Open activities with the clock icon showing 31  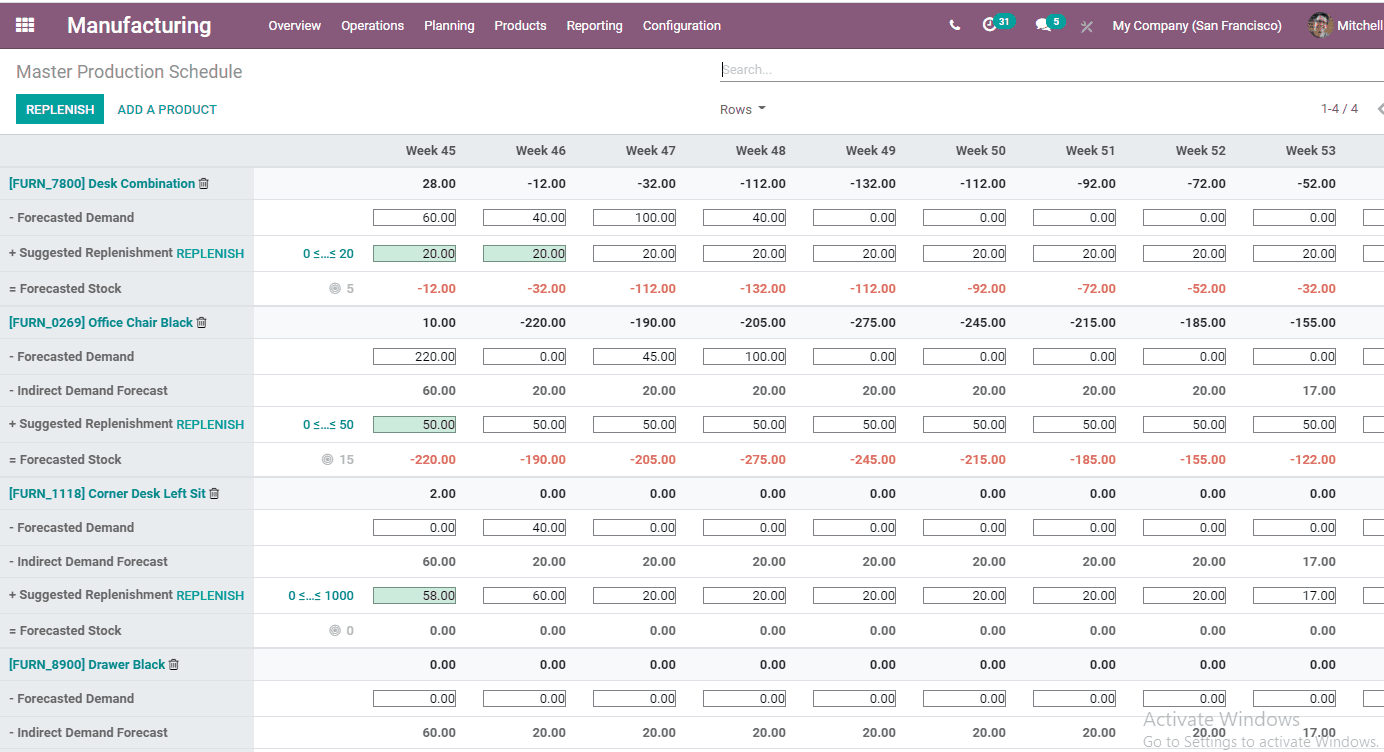(x=991, y=25)
